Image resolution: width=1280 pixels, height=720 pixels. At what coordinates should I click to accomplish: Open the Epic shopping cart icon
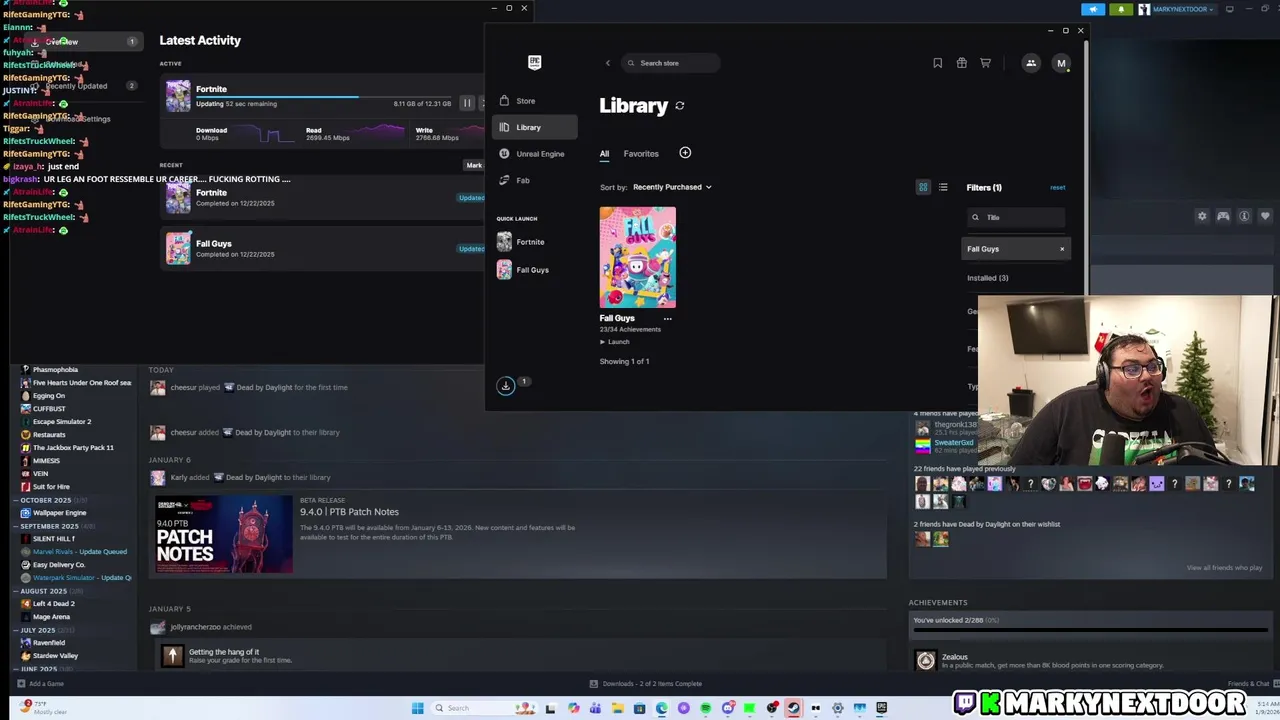point(985,63)
